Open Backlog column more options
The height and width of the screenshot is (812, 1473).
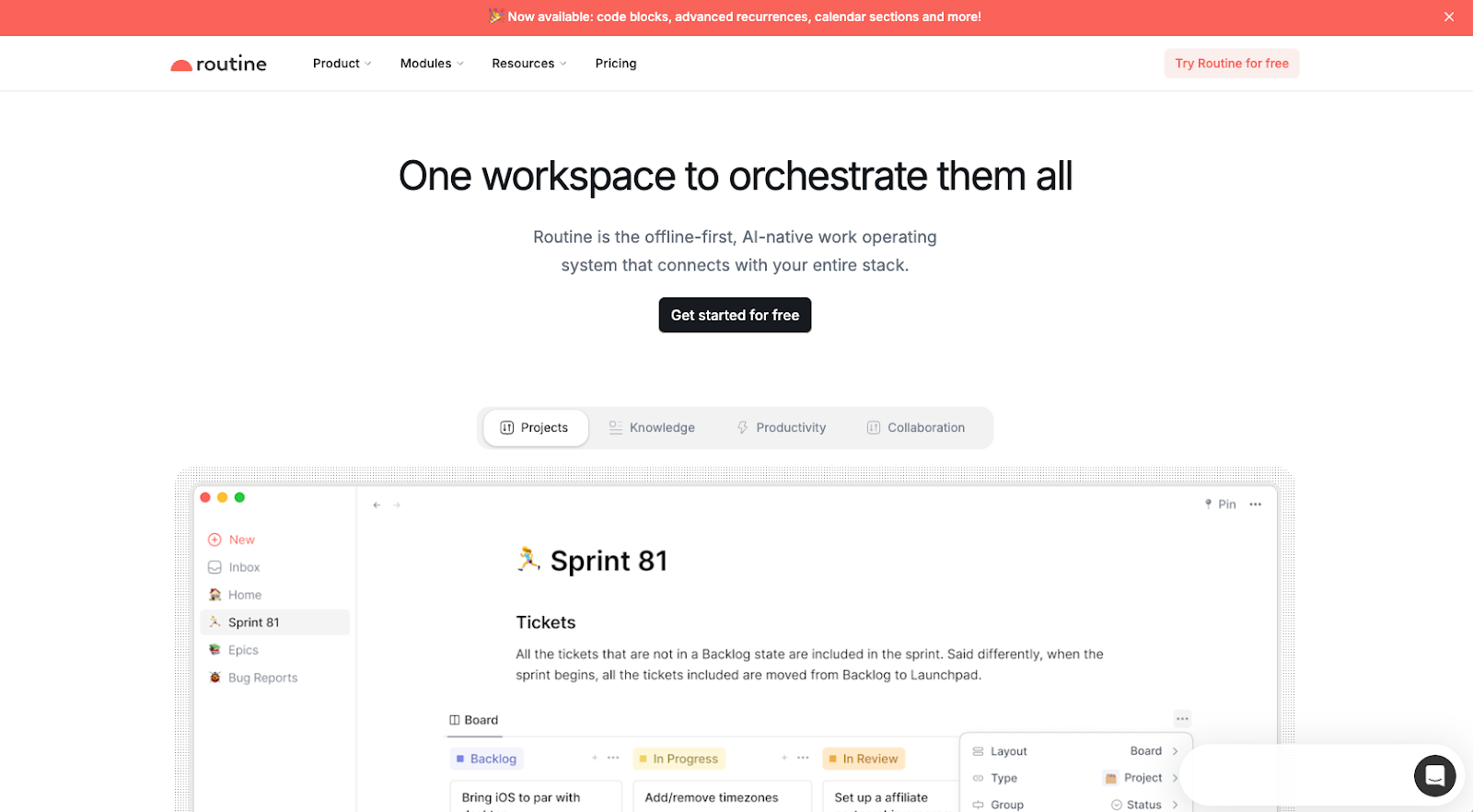coord(613,758)
